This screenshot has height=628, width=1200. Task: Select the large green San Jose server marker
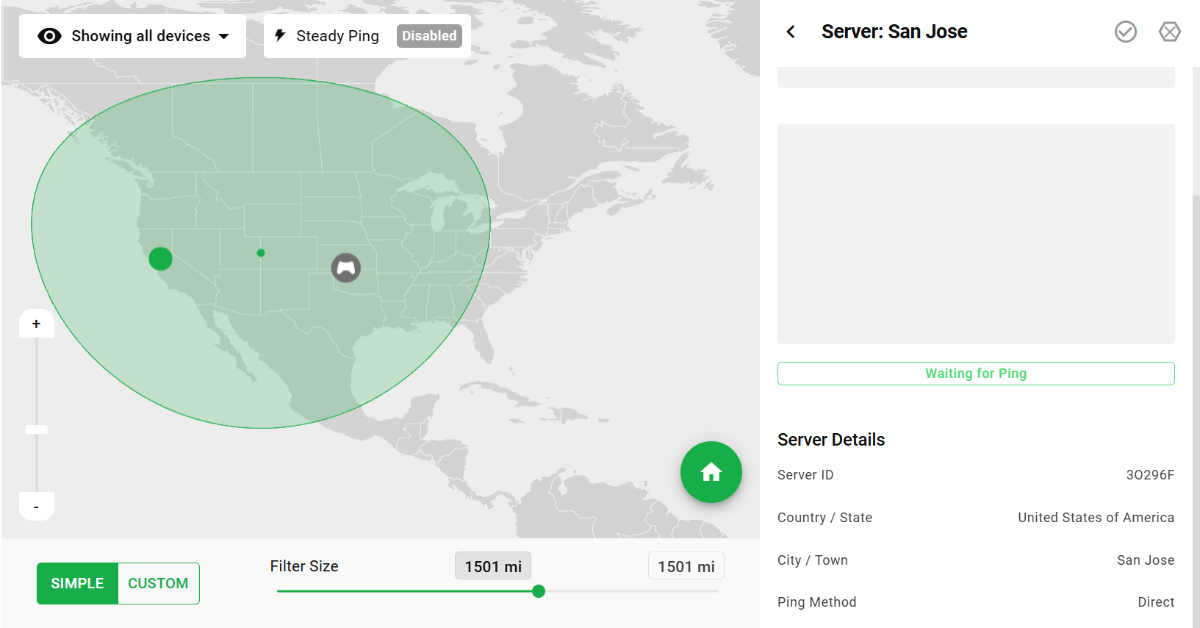click(x=160, y=259)
